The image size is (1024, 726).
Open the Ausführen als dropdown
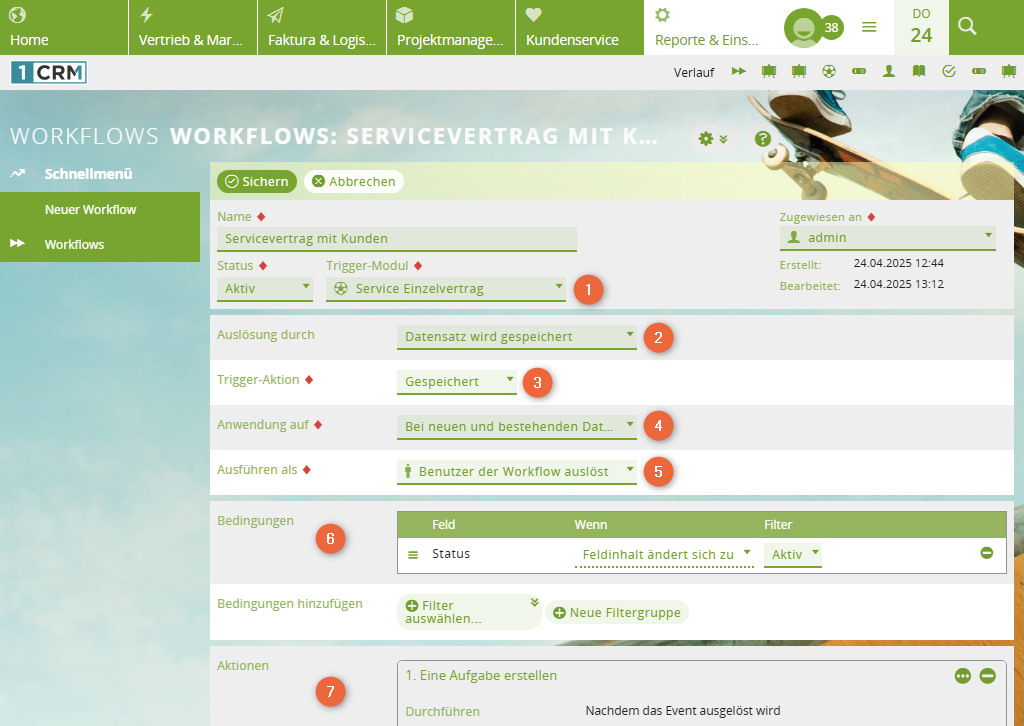[x=517, y=471]
